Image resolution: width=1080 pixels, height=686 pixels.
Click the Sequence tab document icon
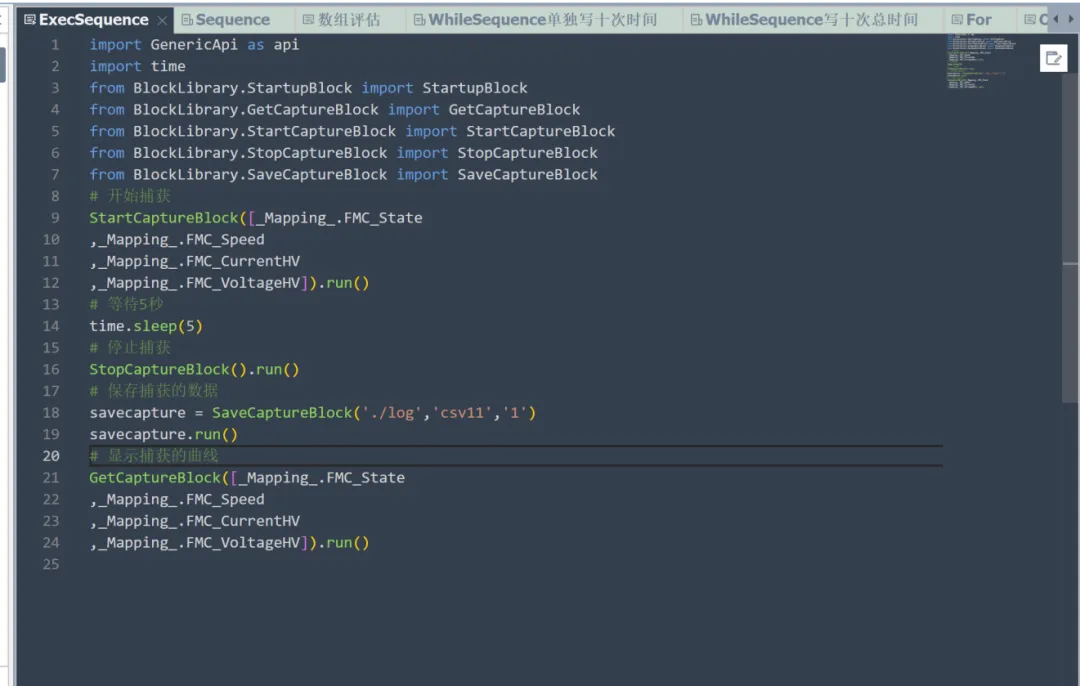(187, 20)
